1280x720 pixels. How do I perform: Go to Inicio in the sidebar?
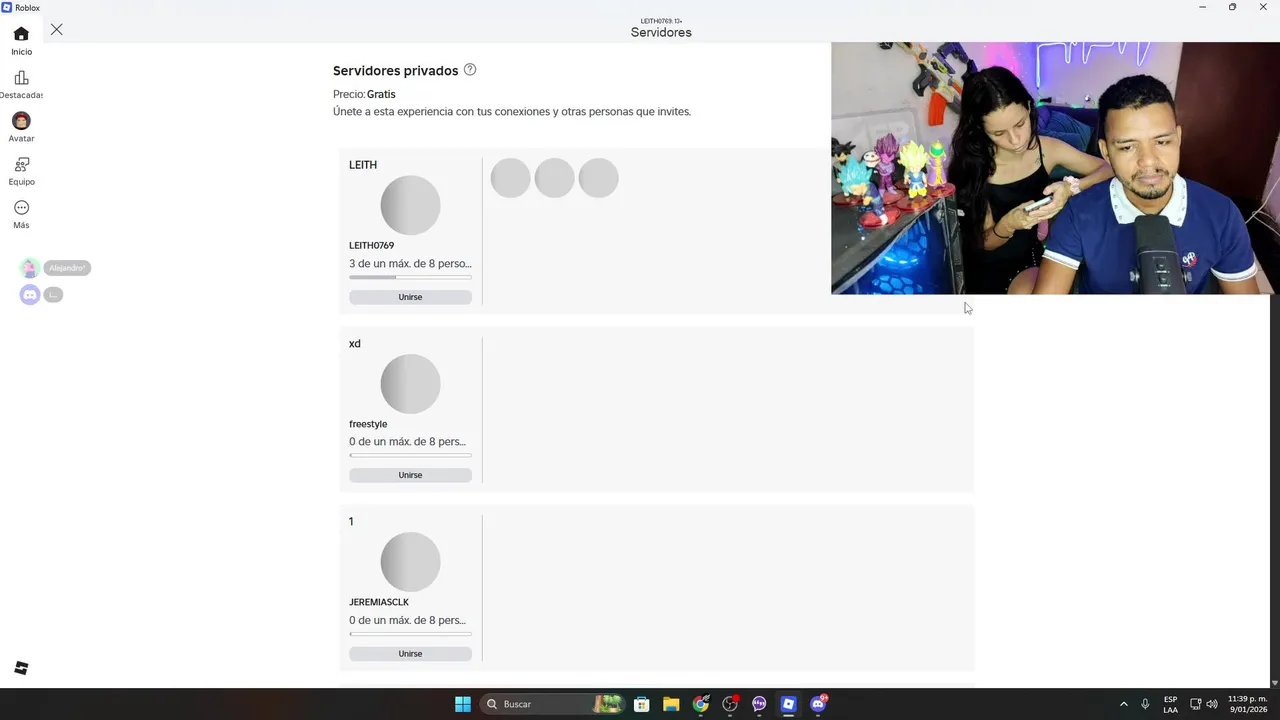(21, 41)
